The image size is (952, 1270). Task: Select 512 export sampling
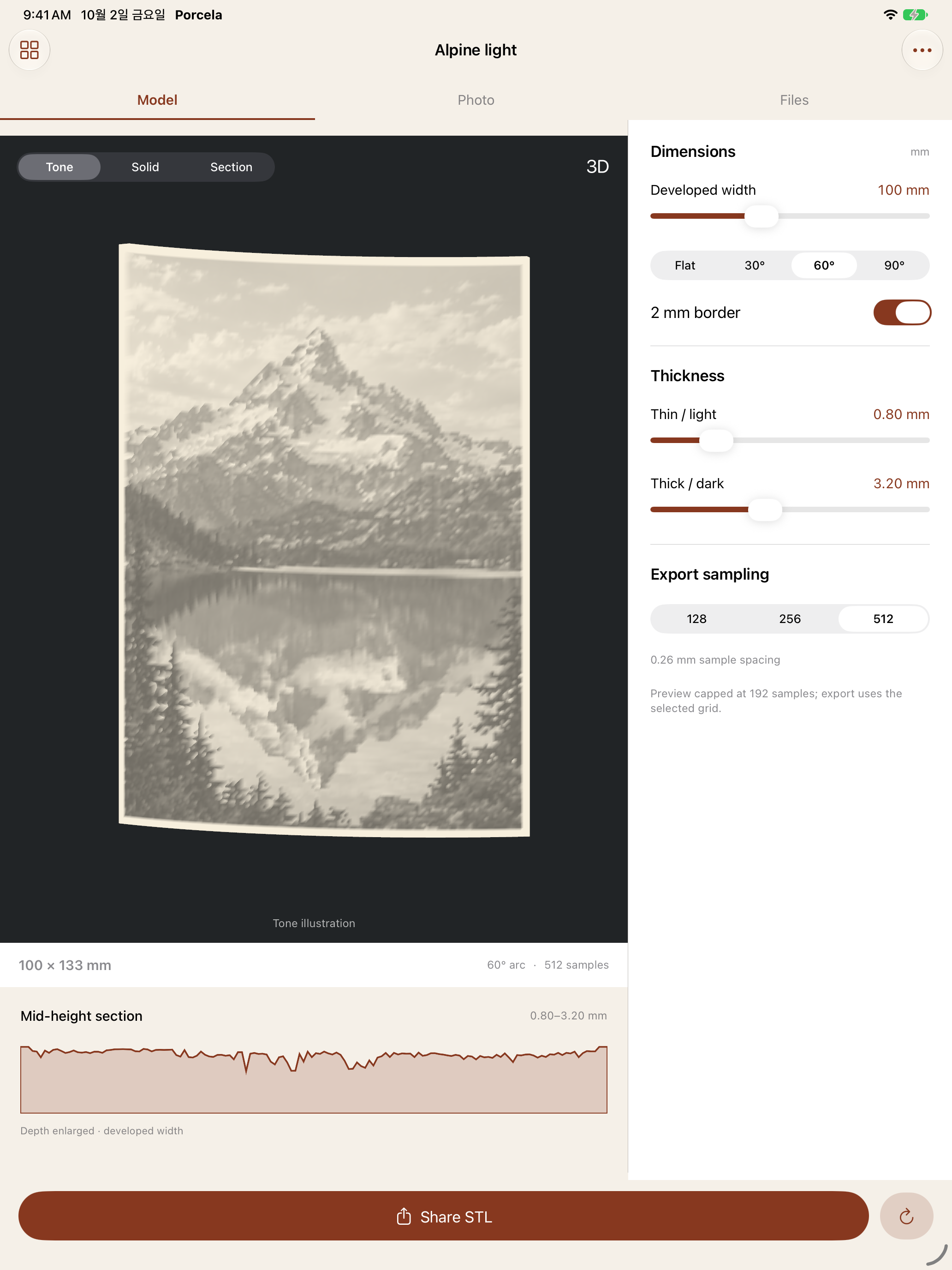tap(883, 619)
